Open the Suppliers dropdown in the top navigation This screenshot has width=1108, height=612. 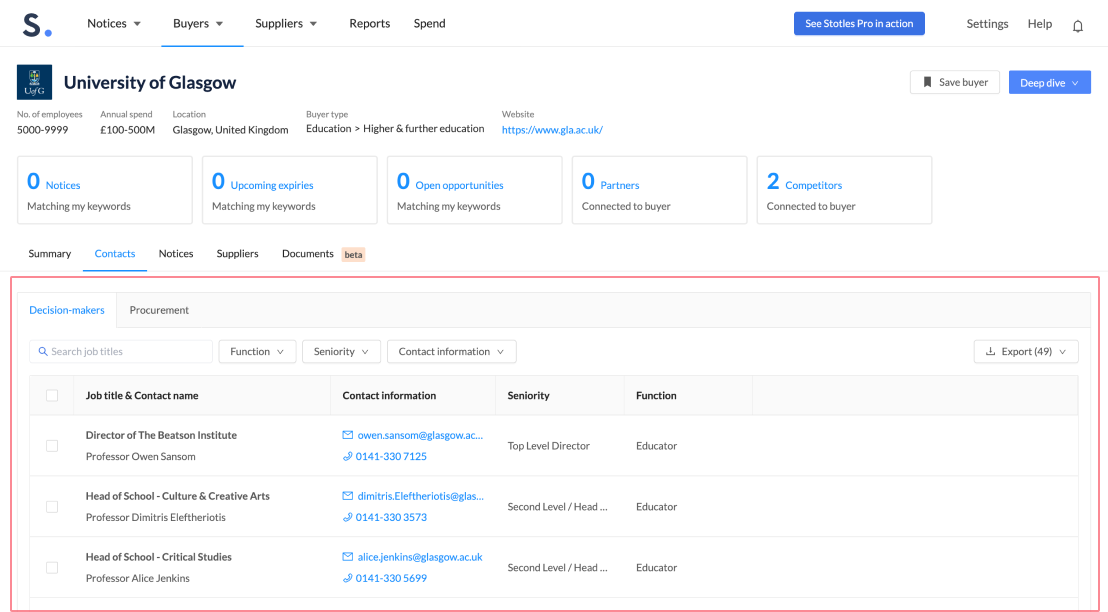click(286, 23)
